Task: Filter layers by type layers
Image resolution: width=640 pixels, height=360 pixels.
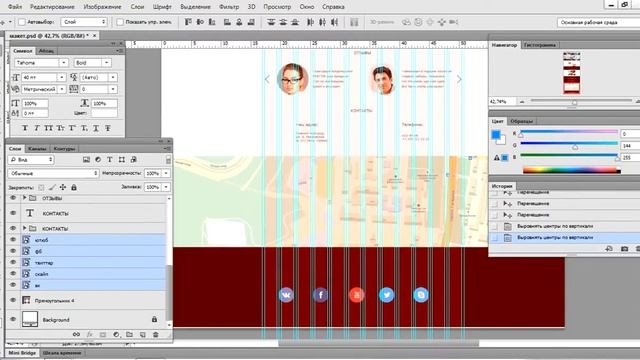Action: (x=110, y=160)
